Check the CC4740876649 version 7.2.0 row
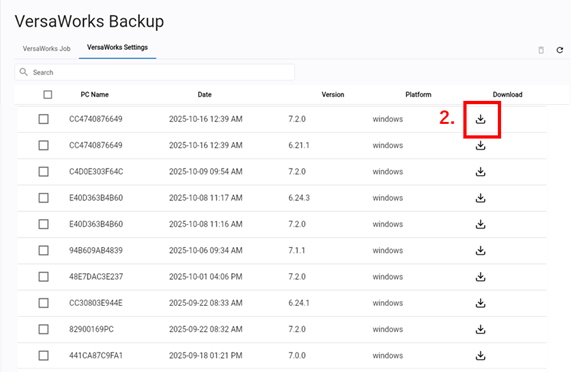Screen dimensions: 571x372 point(44,119)
